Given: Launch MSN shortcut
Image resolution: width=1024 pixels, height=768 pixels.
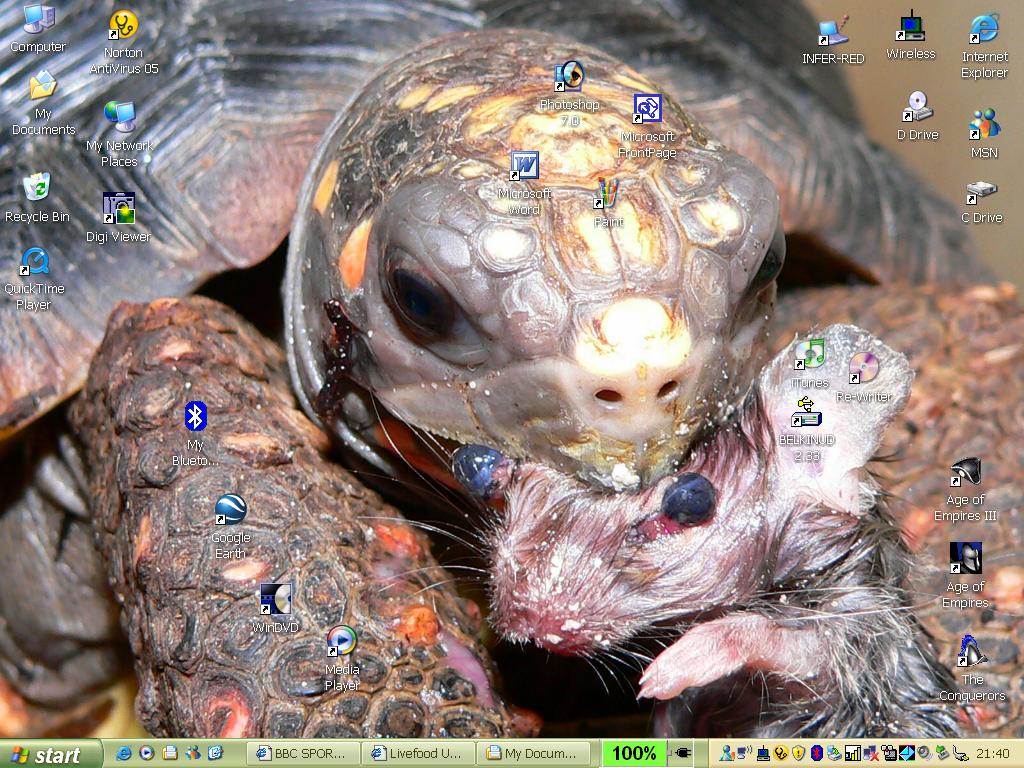Looking at the screenshot, I should (x=984, y=134).
